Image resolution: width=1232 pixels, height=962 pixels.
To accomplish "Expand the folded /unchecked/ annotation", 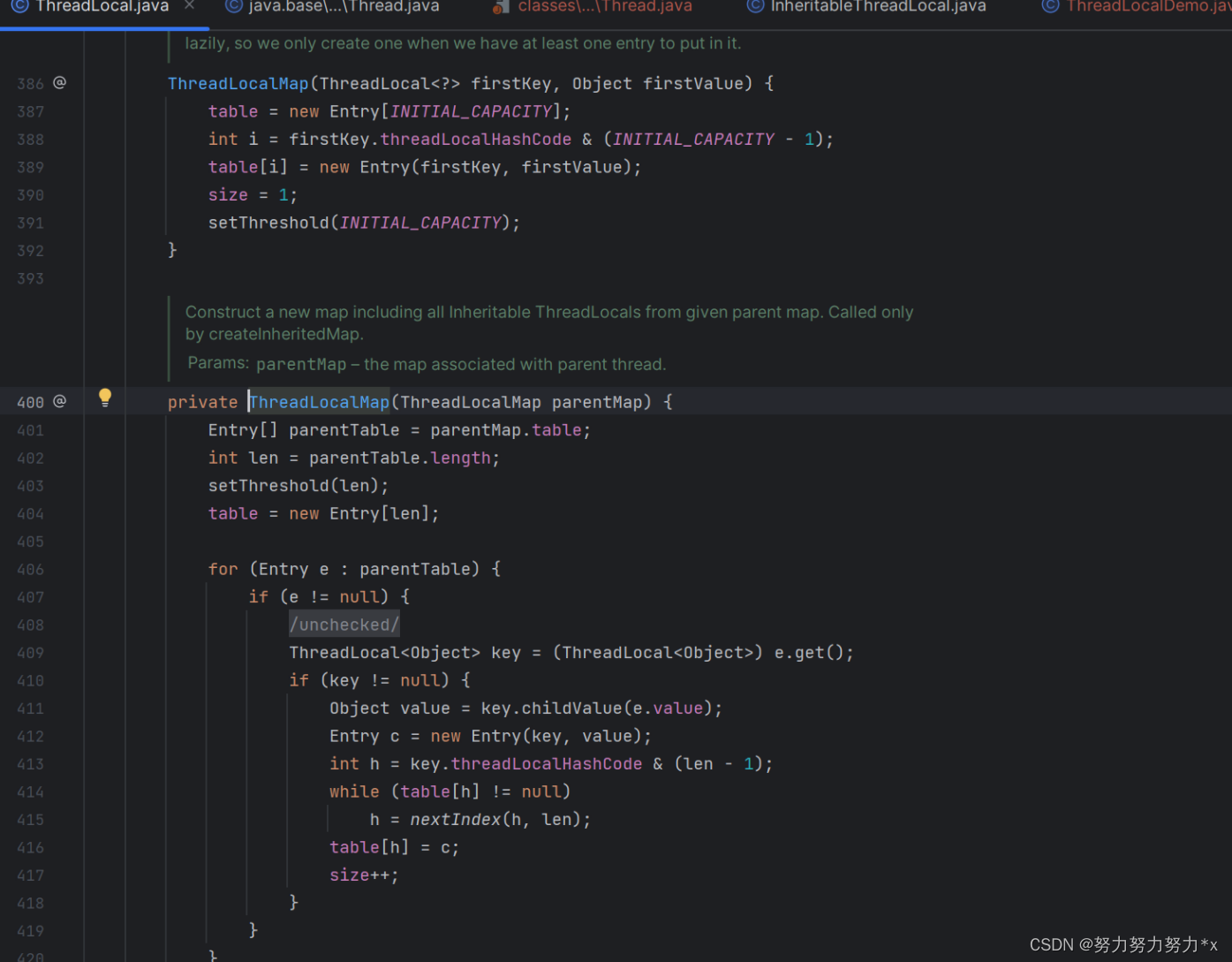I will [x=344, y=625].
